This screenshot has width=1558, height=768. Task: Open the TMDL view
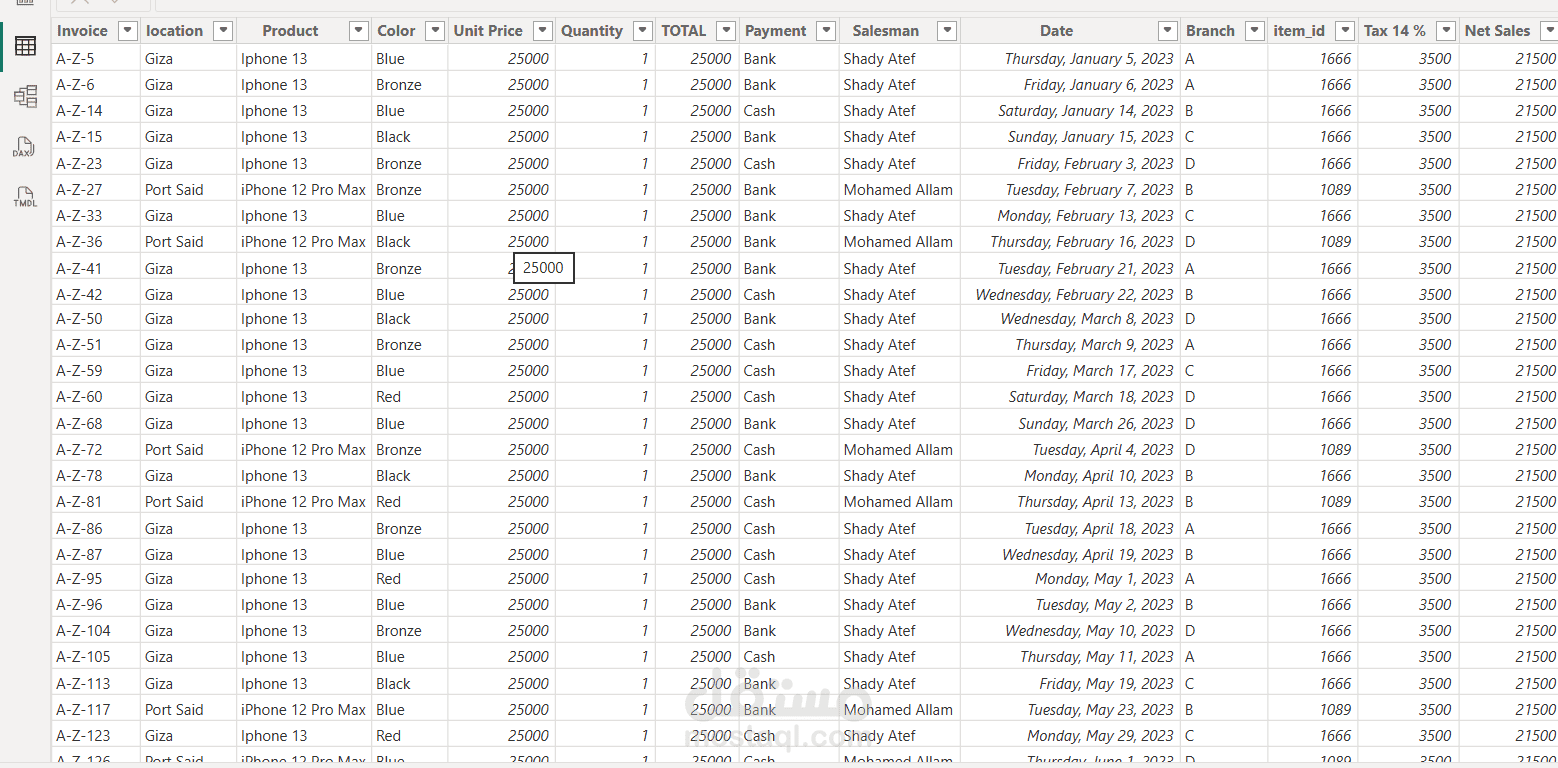tap(25, 197)
